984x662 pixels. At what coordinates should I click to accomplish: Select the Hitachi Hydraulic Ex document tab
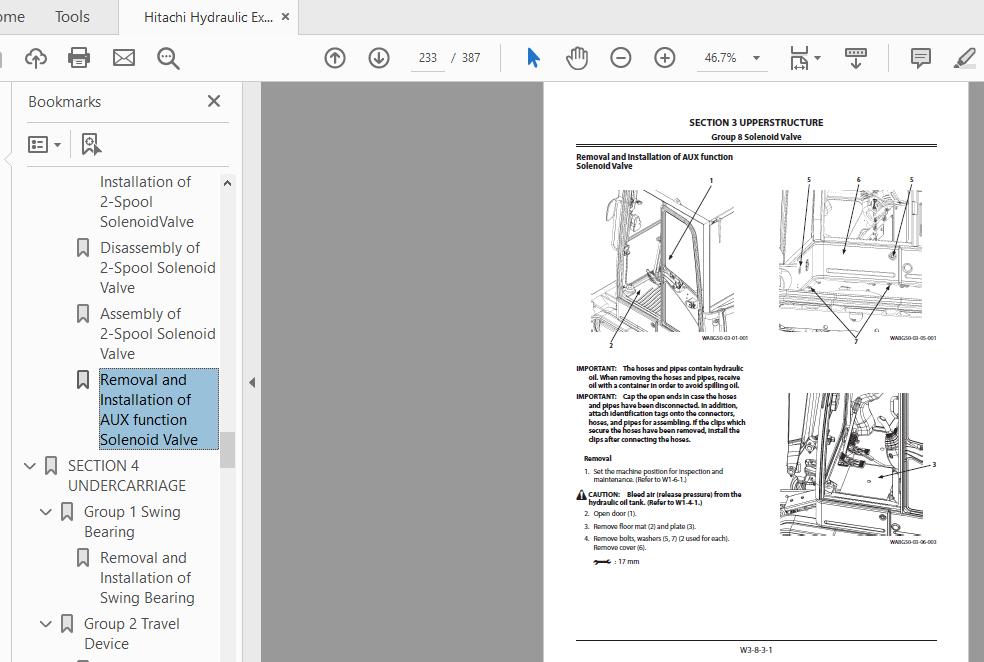208,17
